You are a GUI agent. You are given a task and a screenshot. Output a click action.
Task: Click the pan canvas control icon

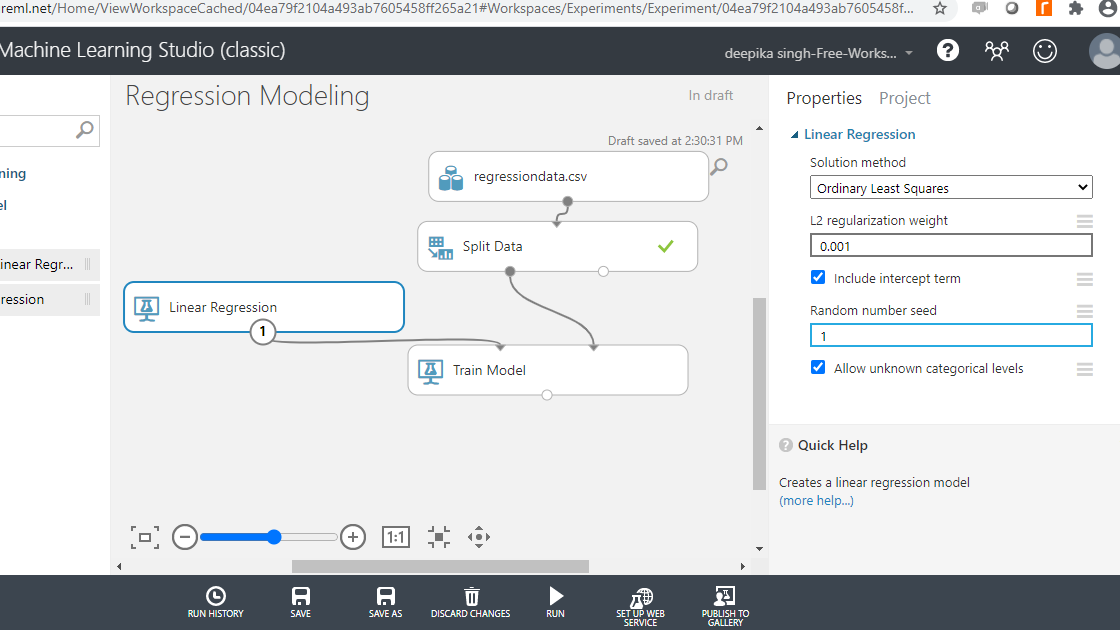click(x=479, y=537)
